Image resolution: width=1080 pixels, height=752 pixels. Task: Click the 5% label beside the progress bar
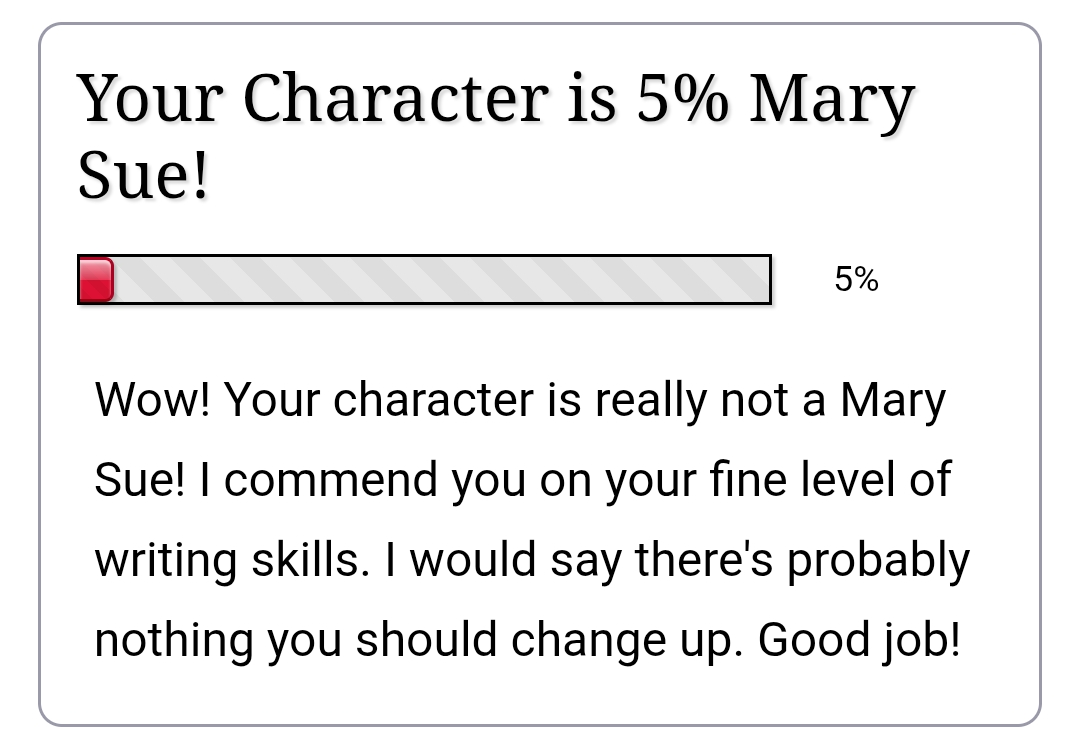coord(856,279)
